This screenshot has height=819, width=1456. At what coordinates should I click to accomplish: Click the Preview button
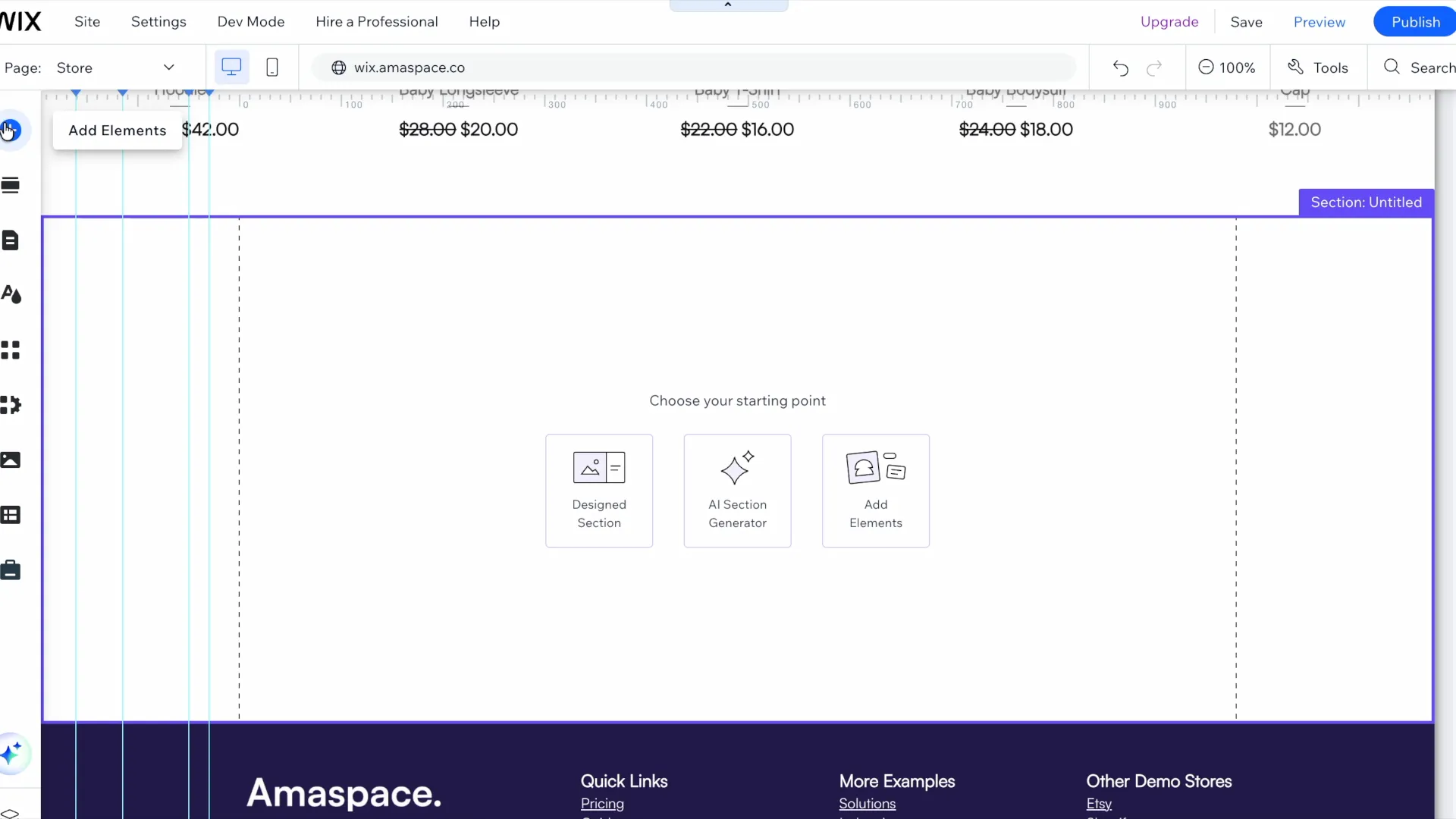tap(1319, 22)
